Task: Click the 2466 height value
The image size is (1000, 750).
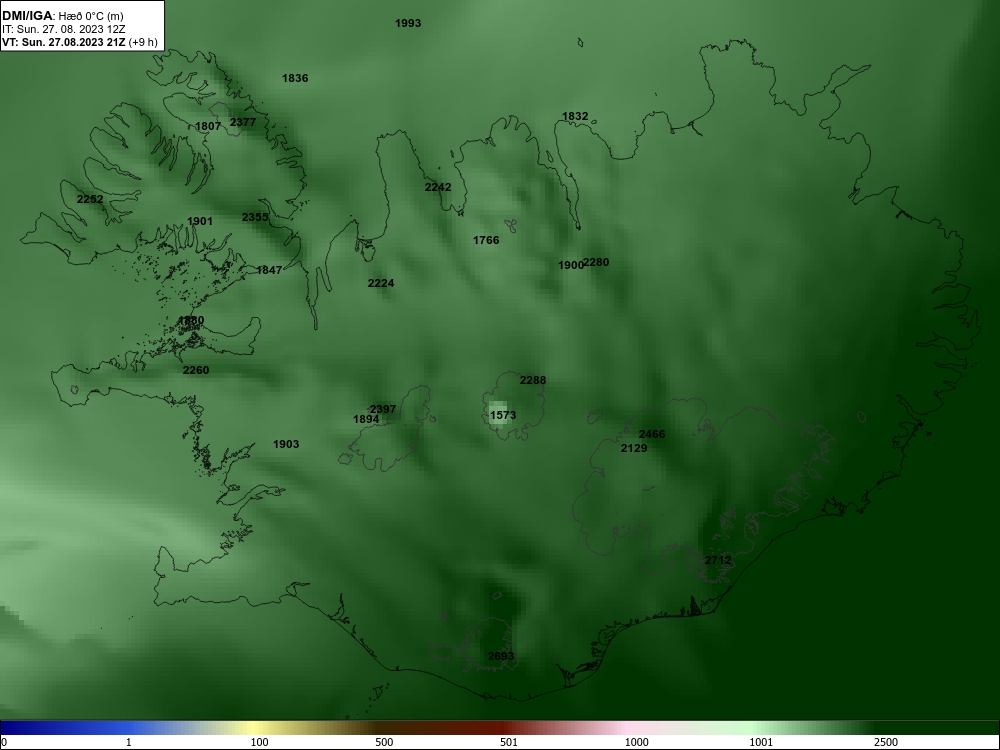Action: pos(652,434)
